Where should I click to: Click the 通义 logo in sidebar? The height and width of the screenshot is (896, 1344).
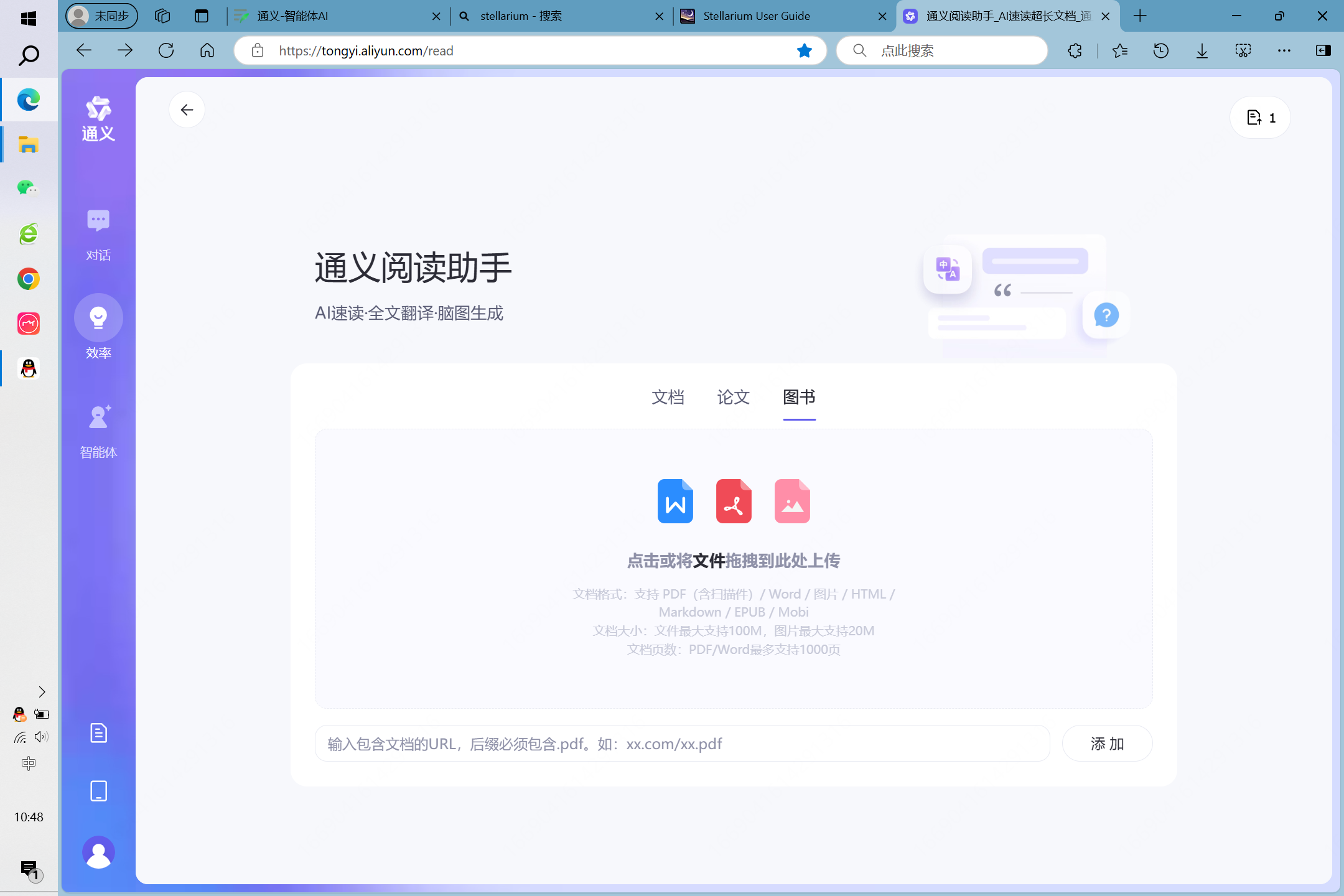[98, 118]
